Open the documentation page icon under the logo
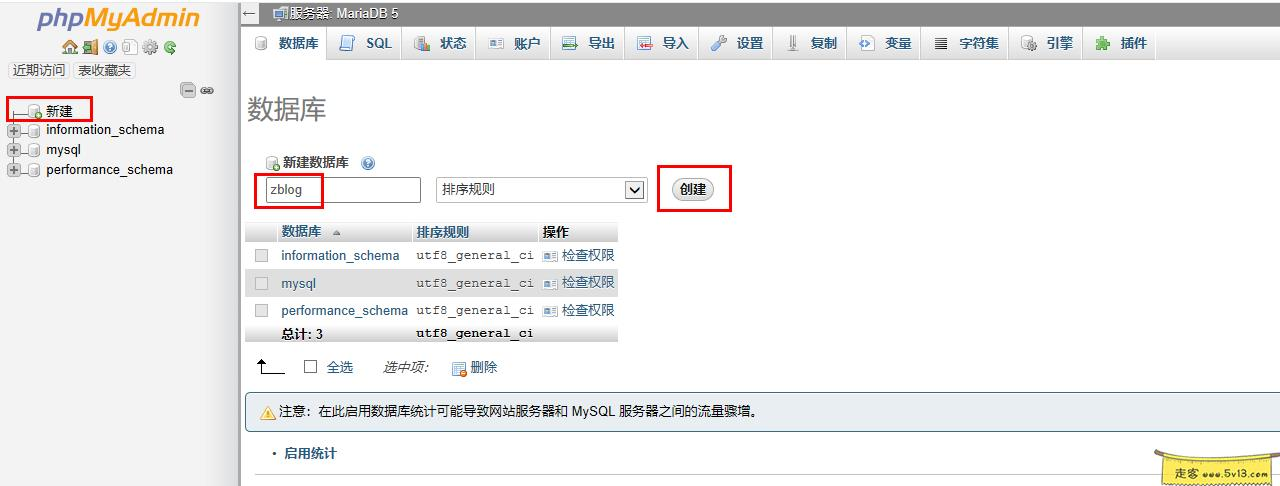Viewport: 1280px width, 486px height. coord(129,47)
